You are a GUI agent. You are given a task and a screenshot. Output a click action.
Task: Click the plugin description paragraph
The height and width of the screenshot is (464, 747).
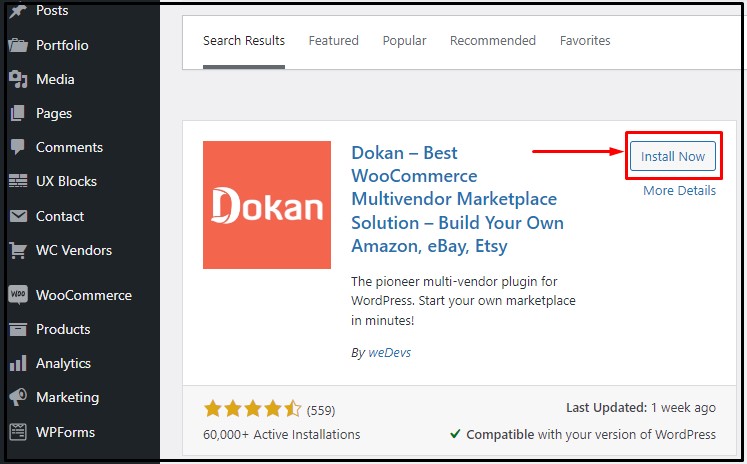point(463,301)
